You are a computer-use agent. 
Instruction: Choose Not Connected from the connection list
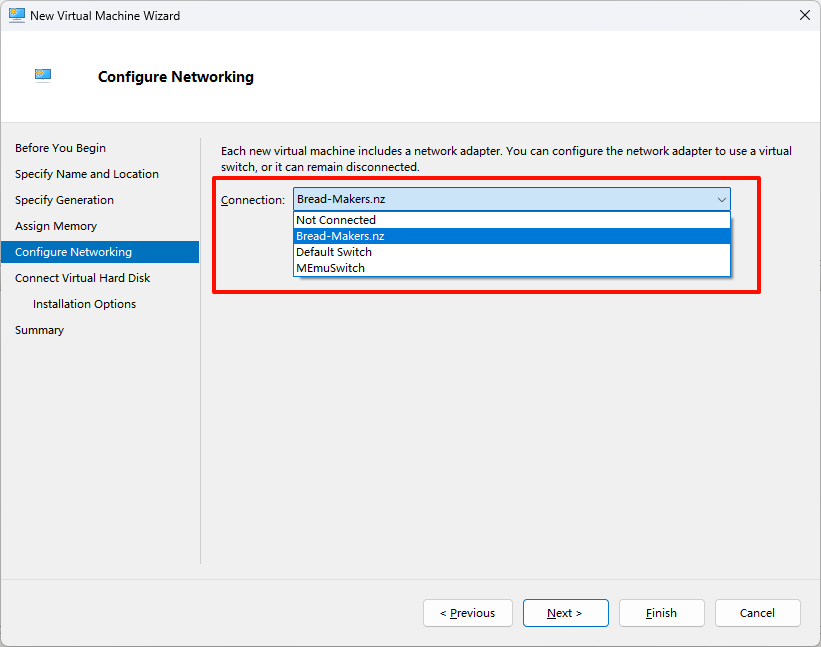click(336, 220)
